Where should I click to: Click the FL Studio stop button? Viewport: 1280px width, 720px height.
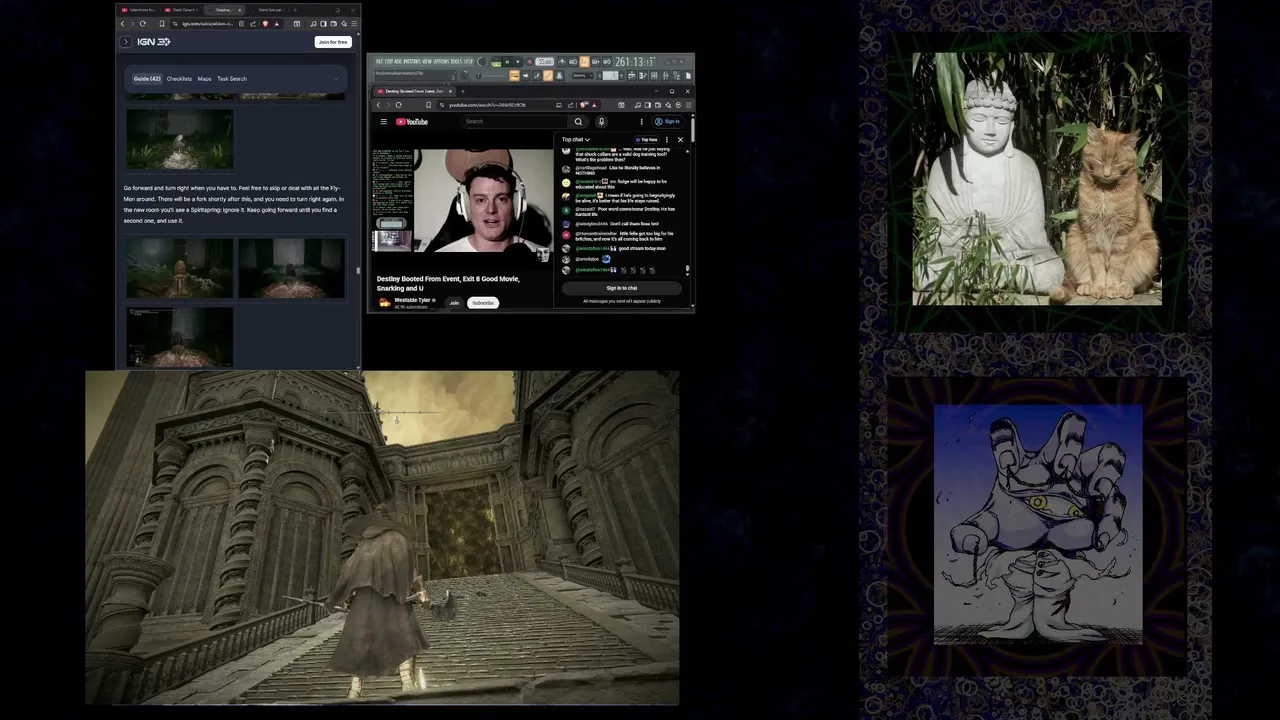pos(519,61)
